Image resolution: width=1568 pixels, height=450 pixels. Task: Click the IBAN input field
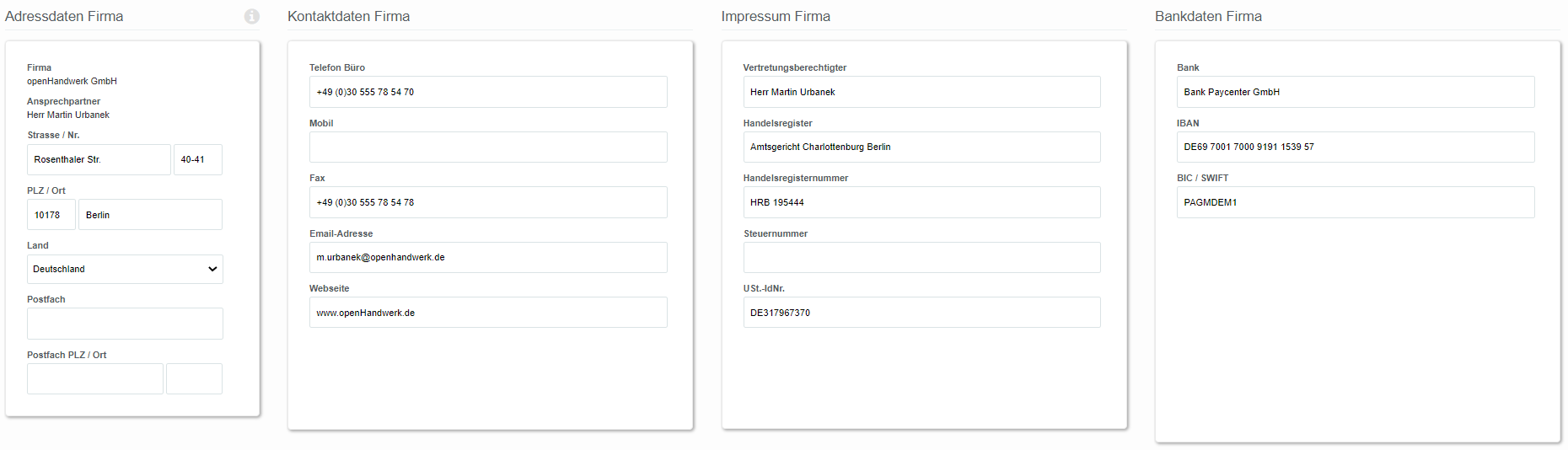(x=1356, y=147)
